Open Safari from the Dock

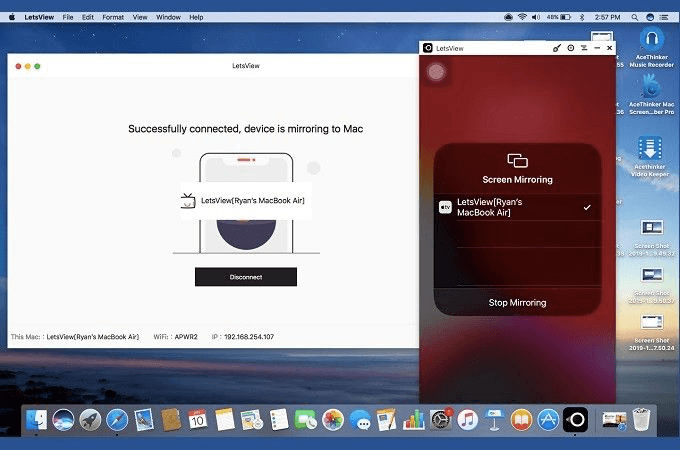[117, 420]
